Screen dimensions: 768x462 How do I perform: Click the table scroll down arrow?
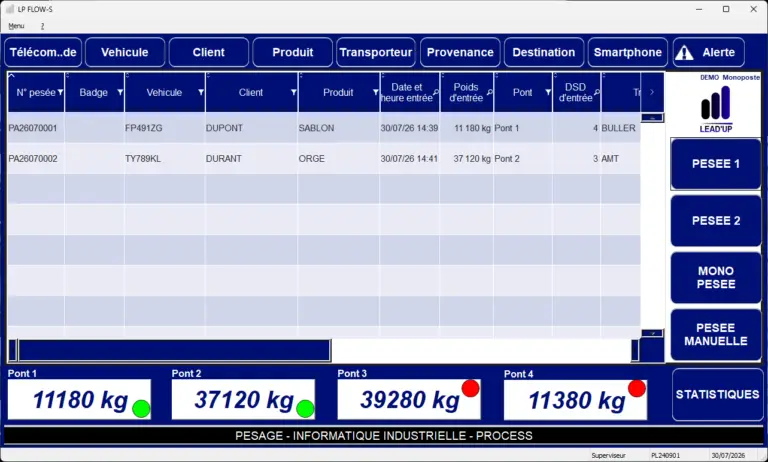coord(652,333)
